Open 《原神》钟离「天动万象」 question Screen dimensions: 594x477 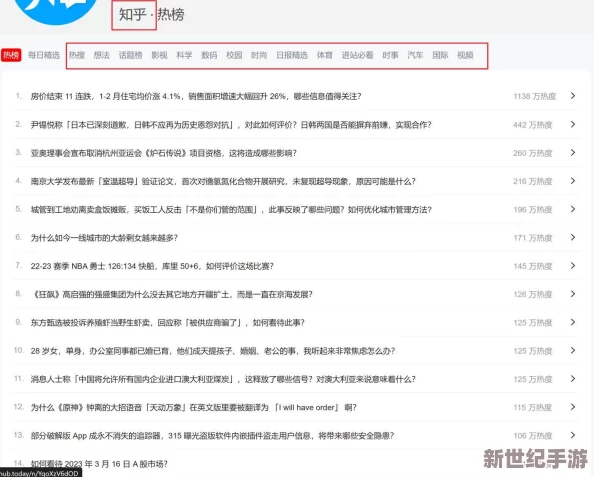click(194, 408)
